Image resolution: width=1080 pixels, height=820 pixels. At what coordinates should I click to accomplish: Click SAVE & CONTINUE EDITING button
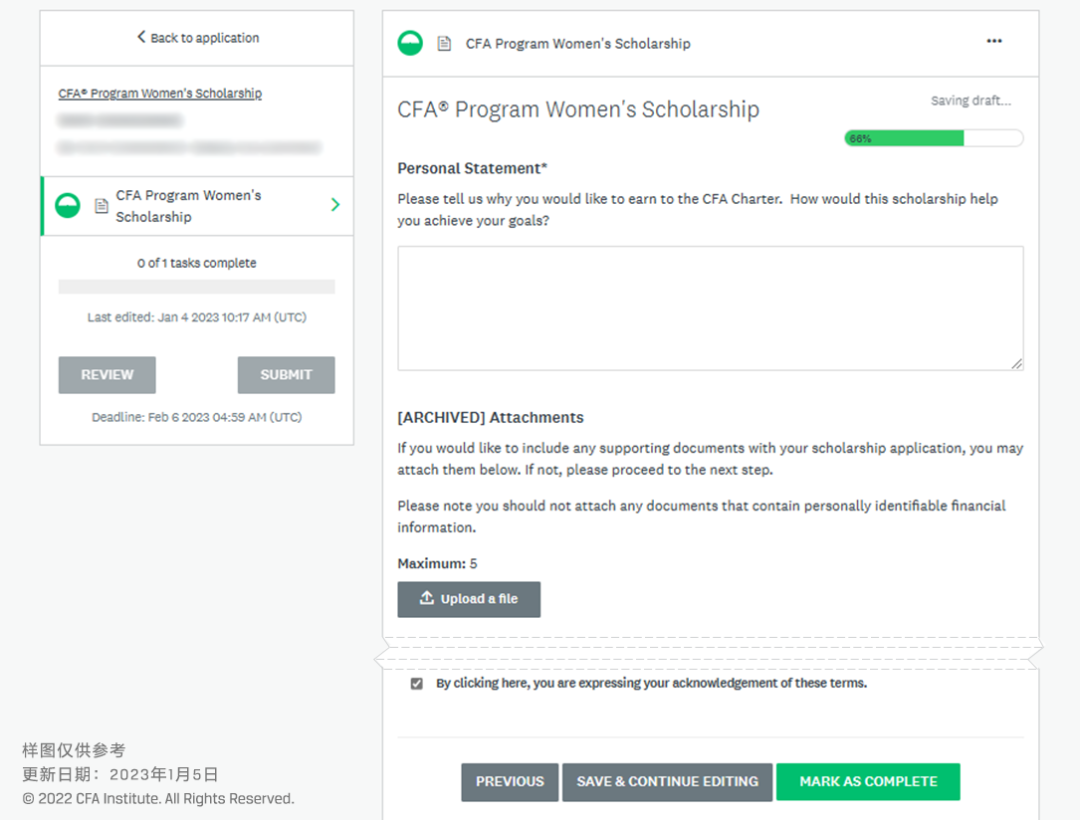(667, 781)
